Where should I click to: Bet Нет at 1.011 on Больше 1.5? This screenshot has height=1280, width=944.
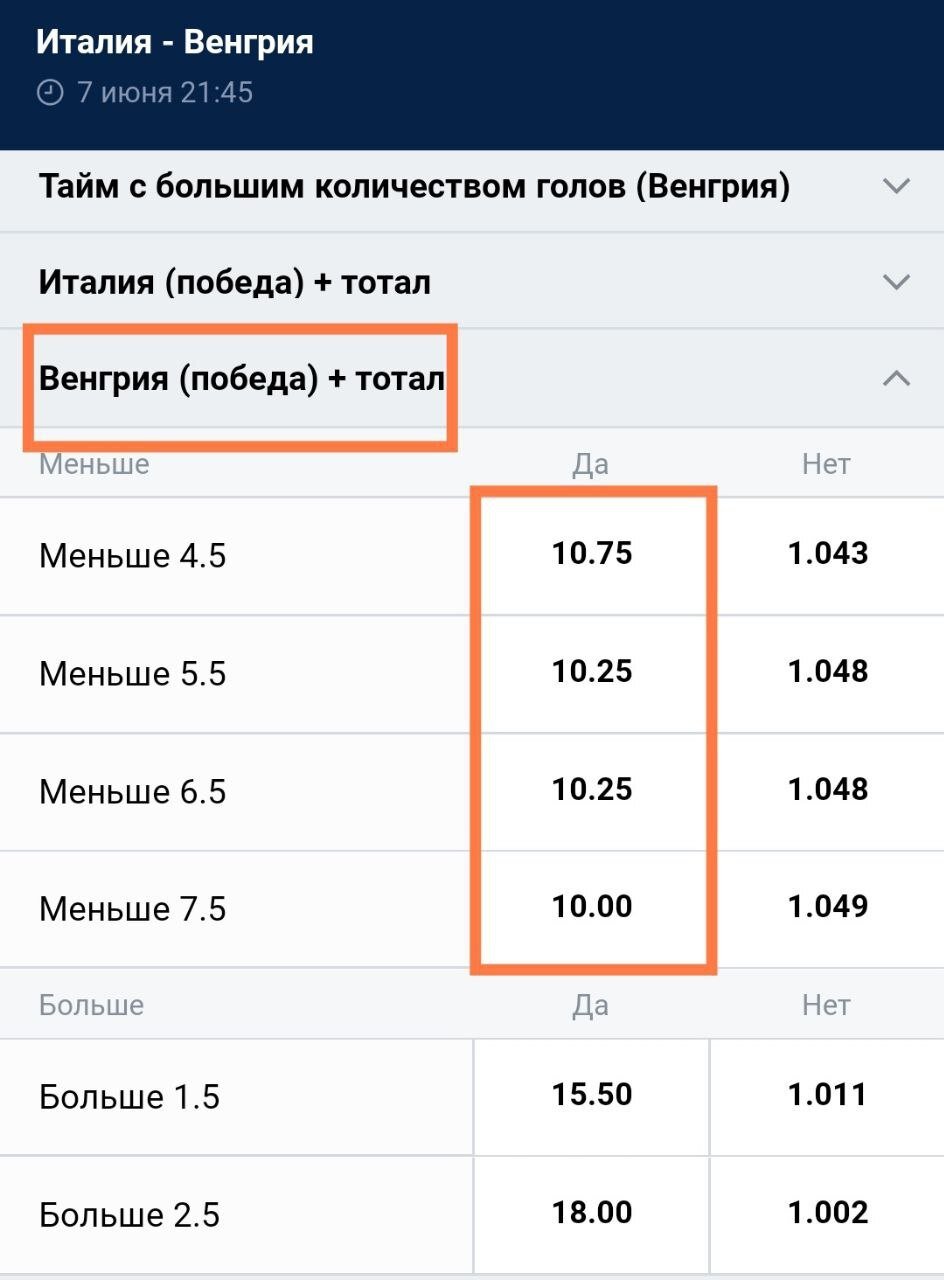827,1095
